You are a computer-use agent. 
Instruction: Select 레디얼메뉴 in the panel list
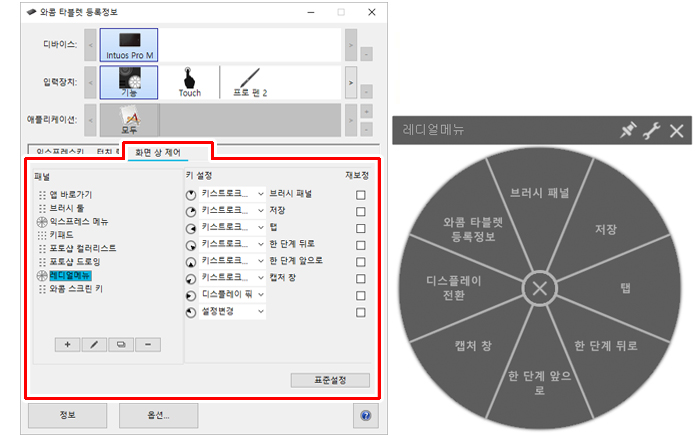(70, 276)
